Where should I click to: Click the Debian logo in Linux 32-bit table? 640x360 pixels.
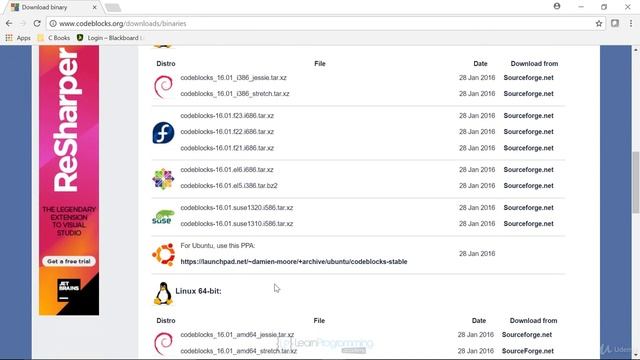point(163,87)
